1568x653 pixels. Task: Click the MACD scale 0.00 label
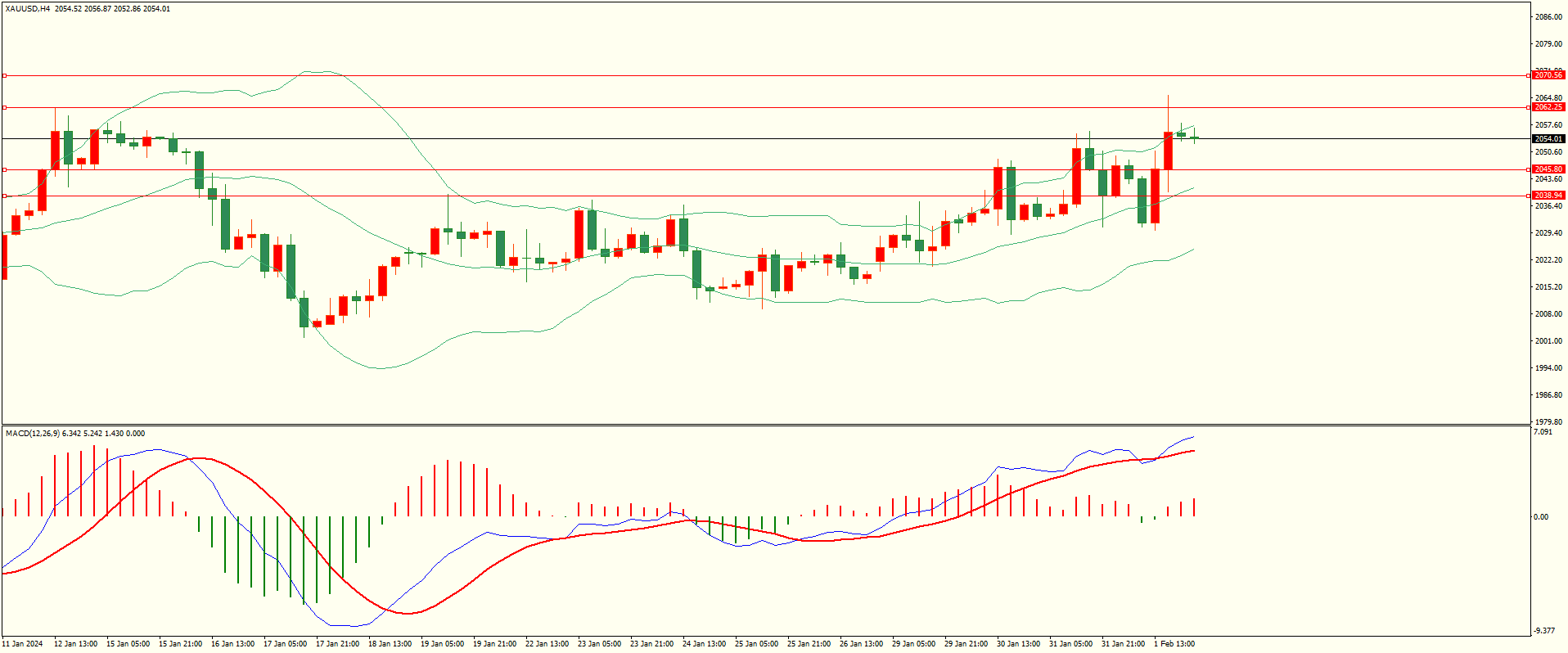pos(1541,517)
